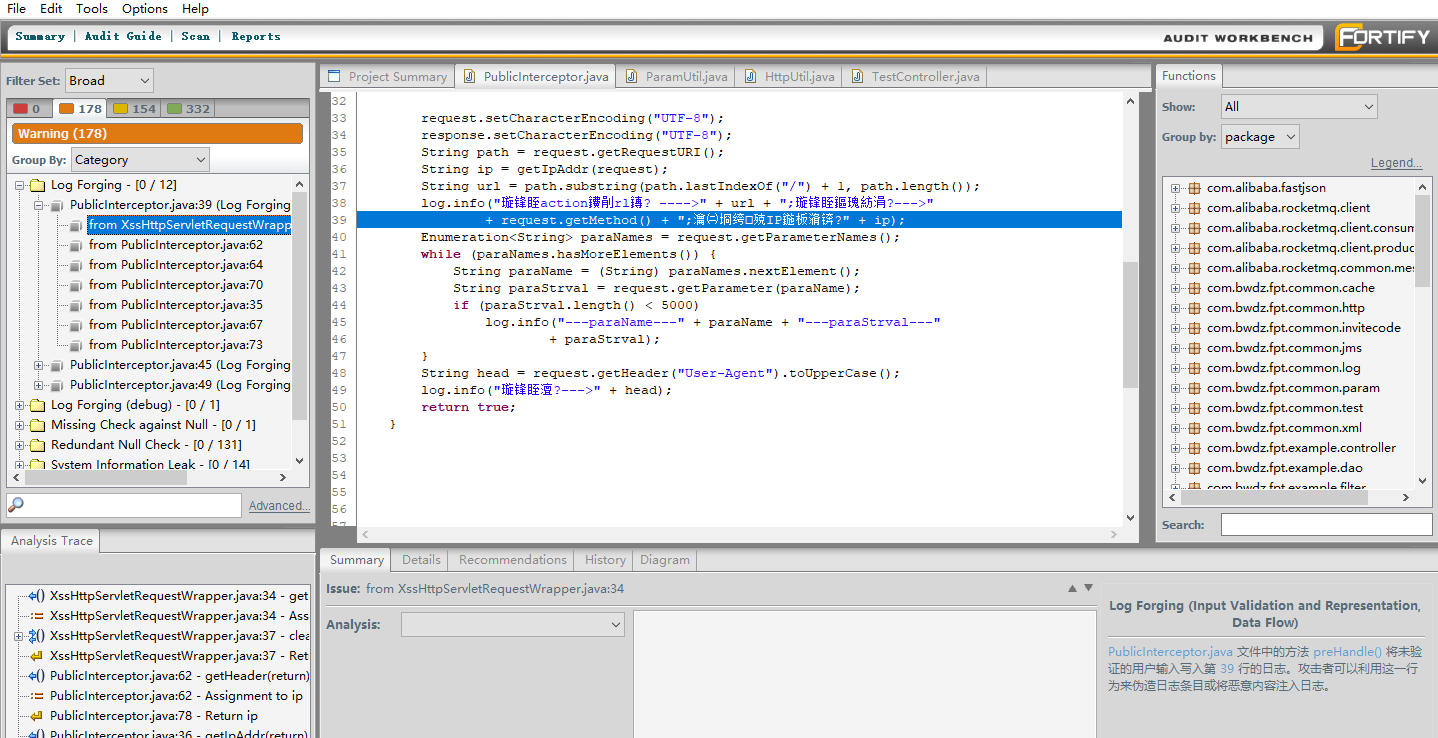Image resolution: width=1438 pixels, height=738 pixels.
Task: Expand Missing Check against Null folder
Action: [21, 425]
